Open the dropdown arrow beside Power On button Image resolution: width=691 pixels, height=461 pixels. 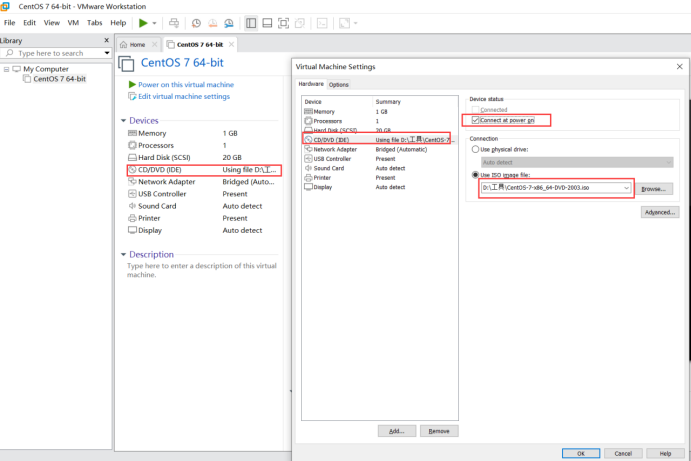(155, 22)
